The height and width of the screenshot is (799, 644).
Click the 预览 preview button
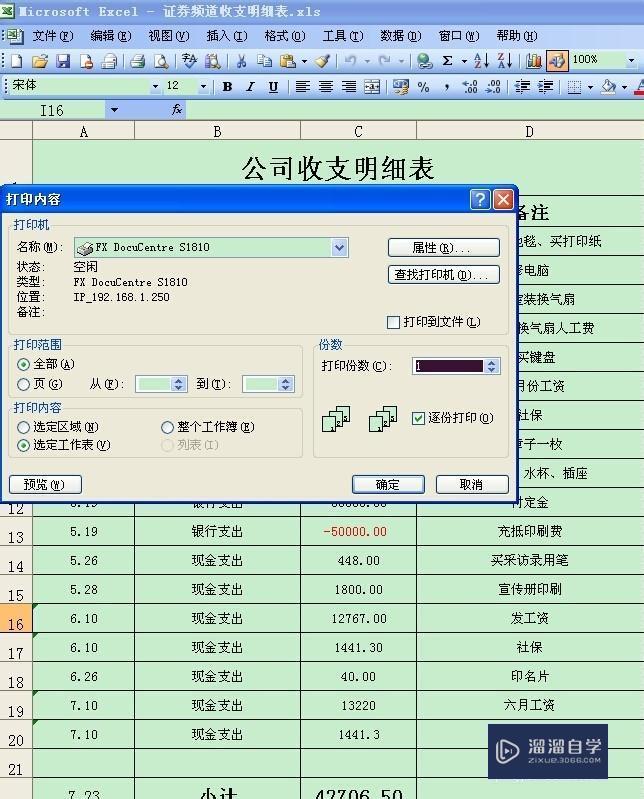45,485
